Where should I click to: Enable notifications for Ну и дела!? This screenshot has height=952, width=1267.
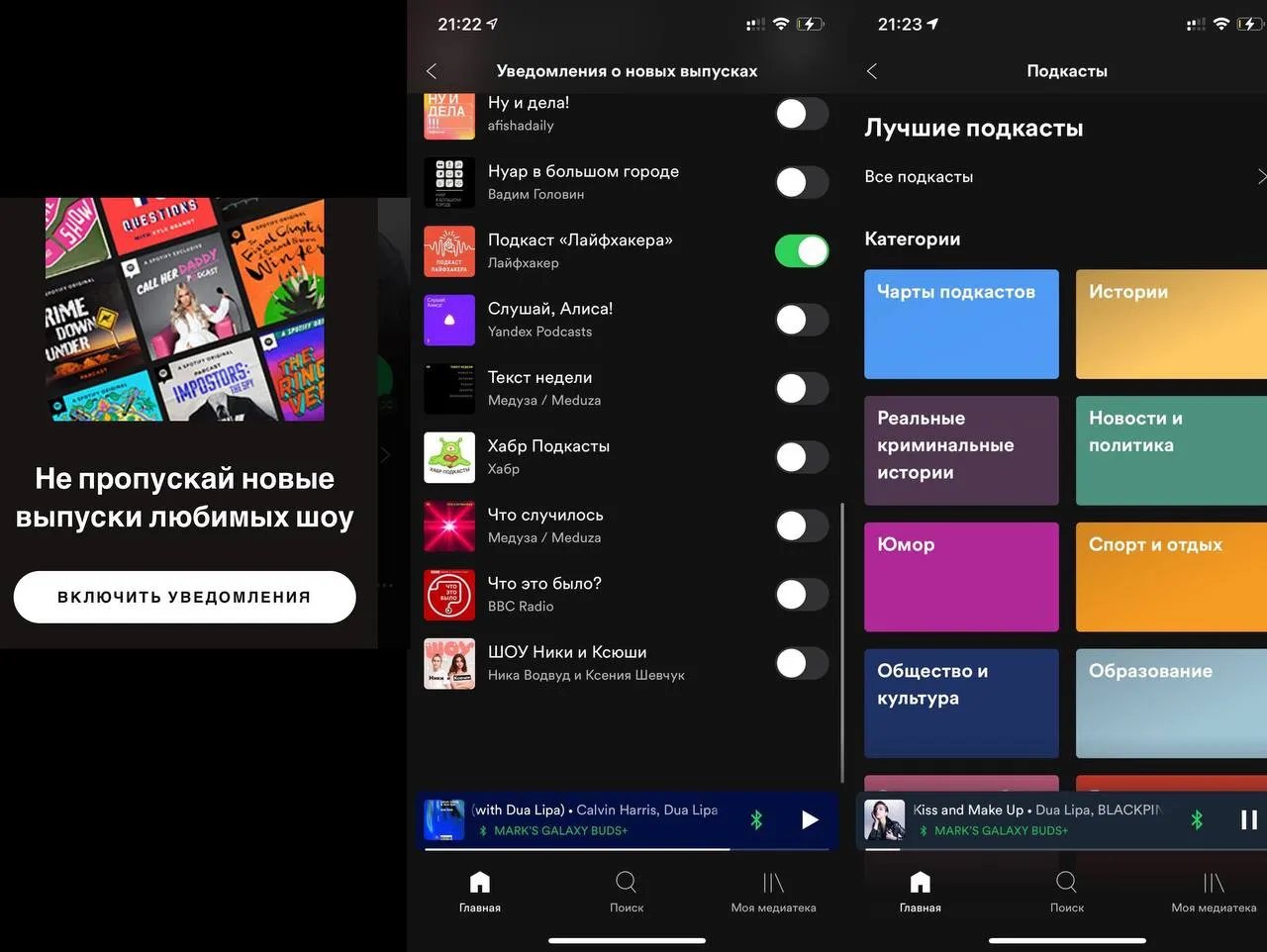click(802, 114)
